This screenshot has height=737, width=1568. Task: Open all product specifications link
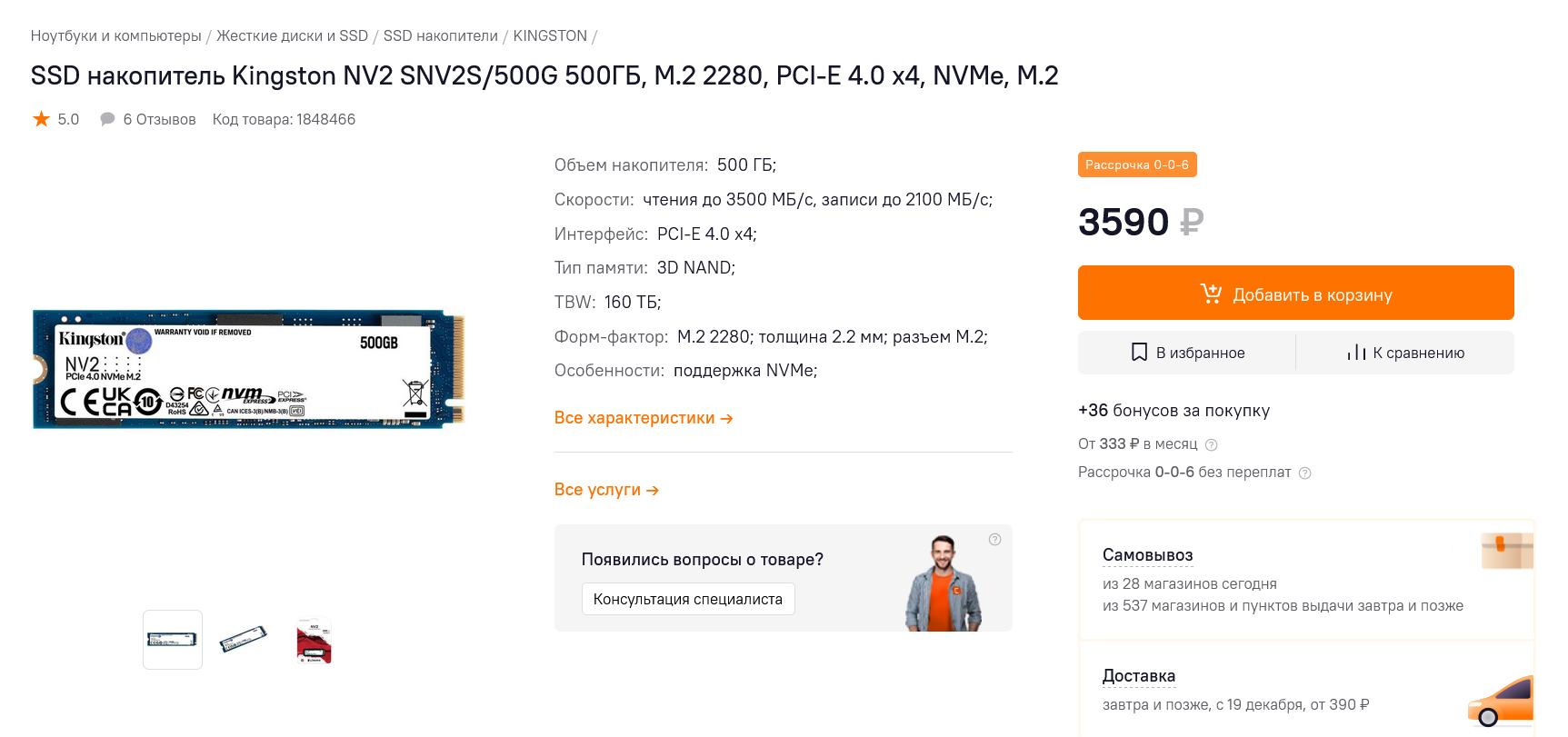[x=643, y=418]
